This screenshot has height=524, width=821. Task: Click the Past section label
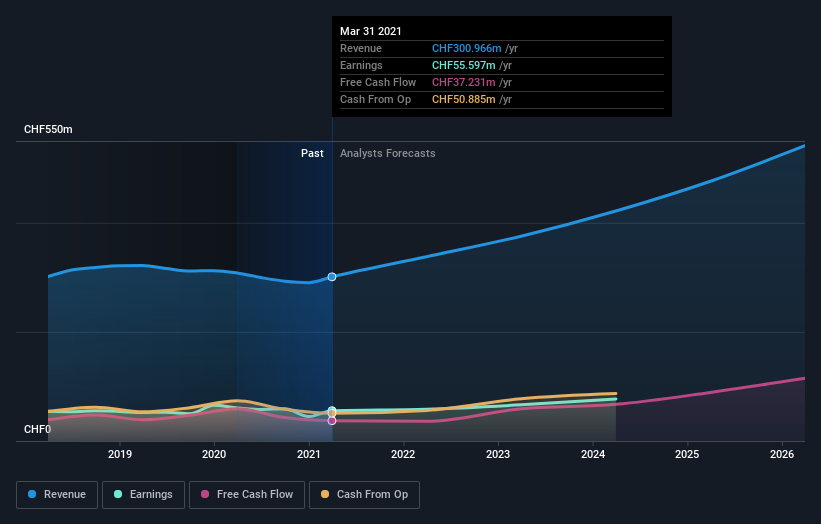click(312, 153)
